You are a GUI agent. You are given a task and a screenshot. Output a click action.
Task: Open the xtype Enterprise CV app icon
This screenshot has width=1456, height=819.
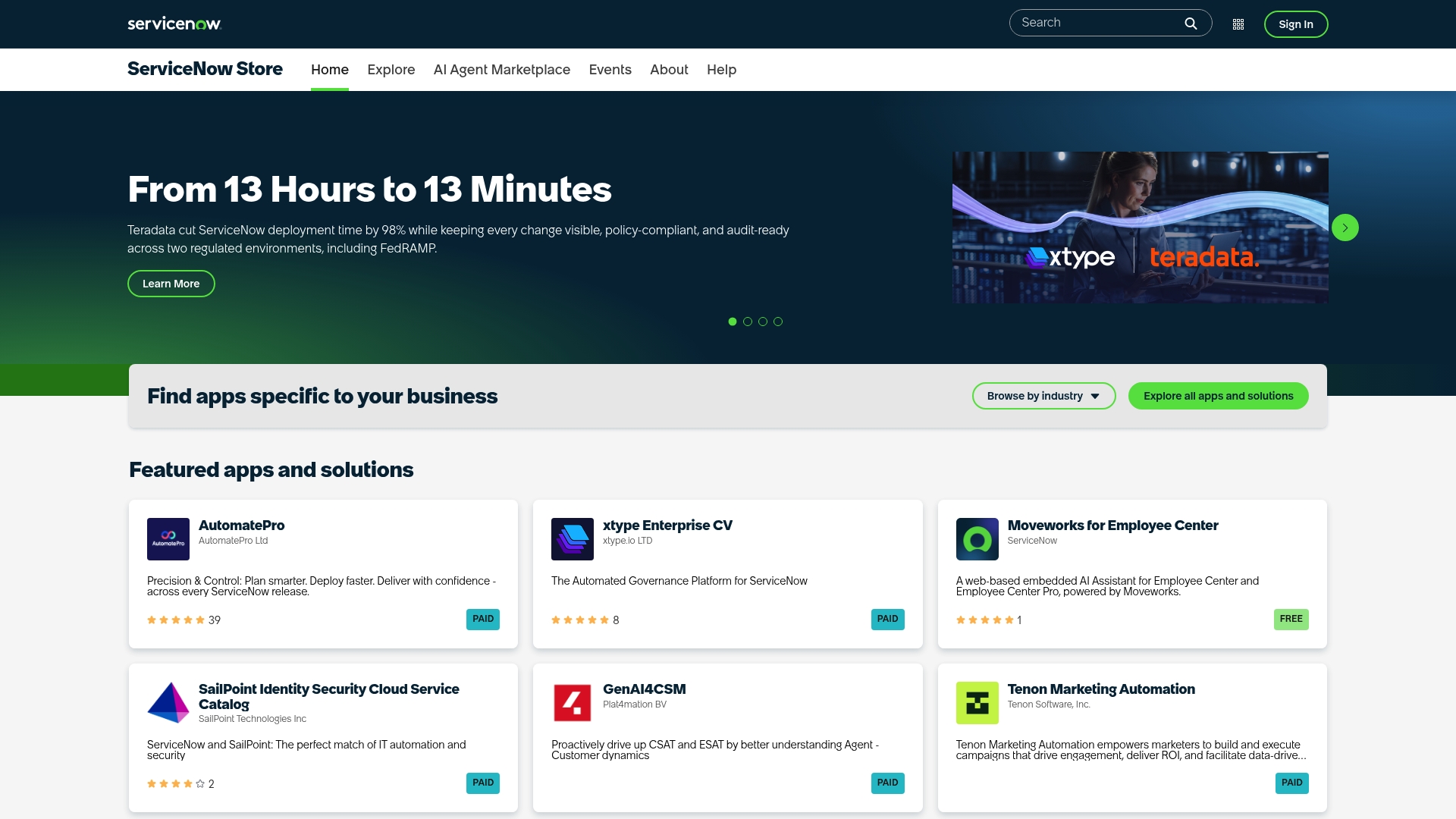tap(573, 539)
